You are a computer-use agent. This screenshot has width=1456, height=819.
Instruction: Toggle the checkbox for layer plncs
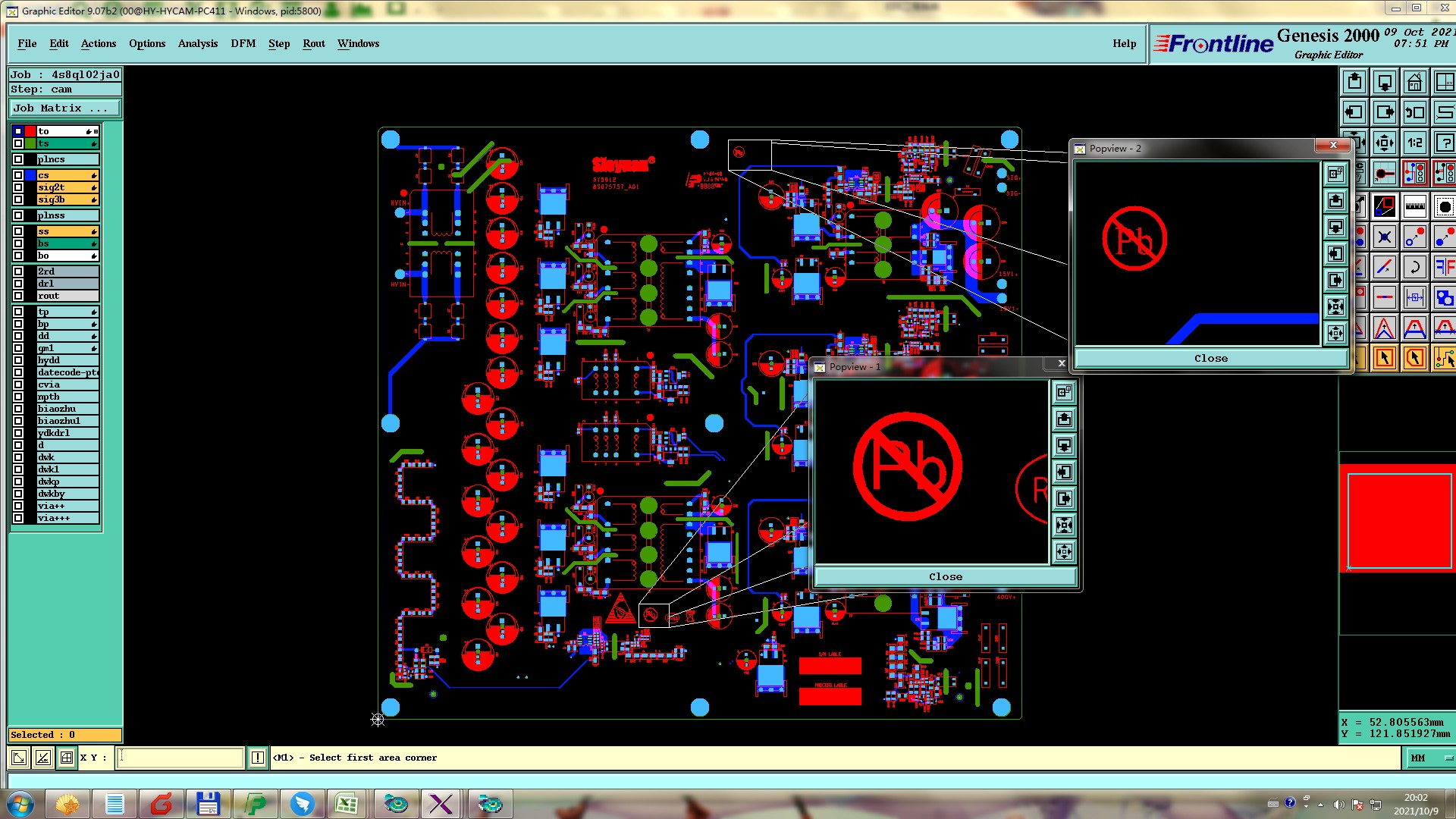[18, 159]
